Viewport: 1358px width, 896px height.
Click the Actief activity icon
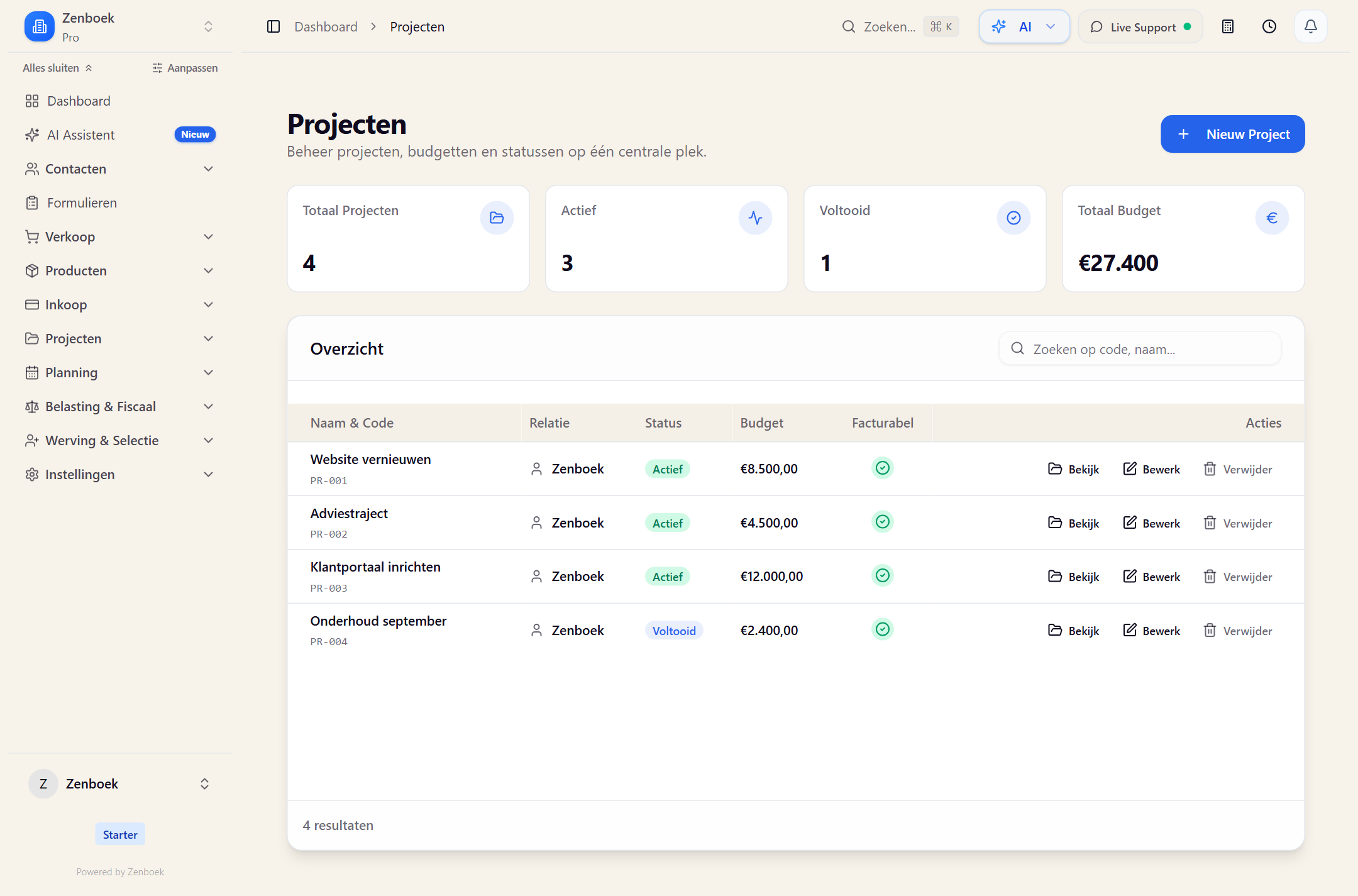(755, 218)
